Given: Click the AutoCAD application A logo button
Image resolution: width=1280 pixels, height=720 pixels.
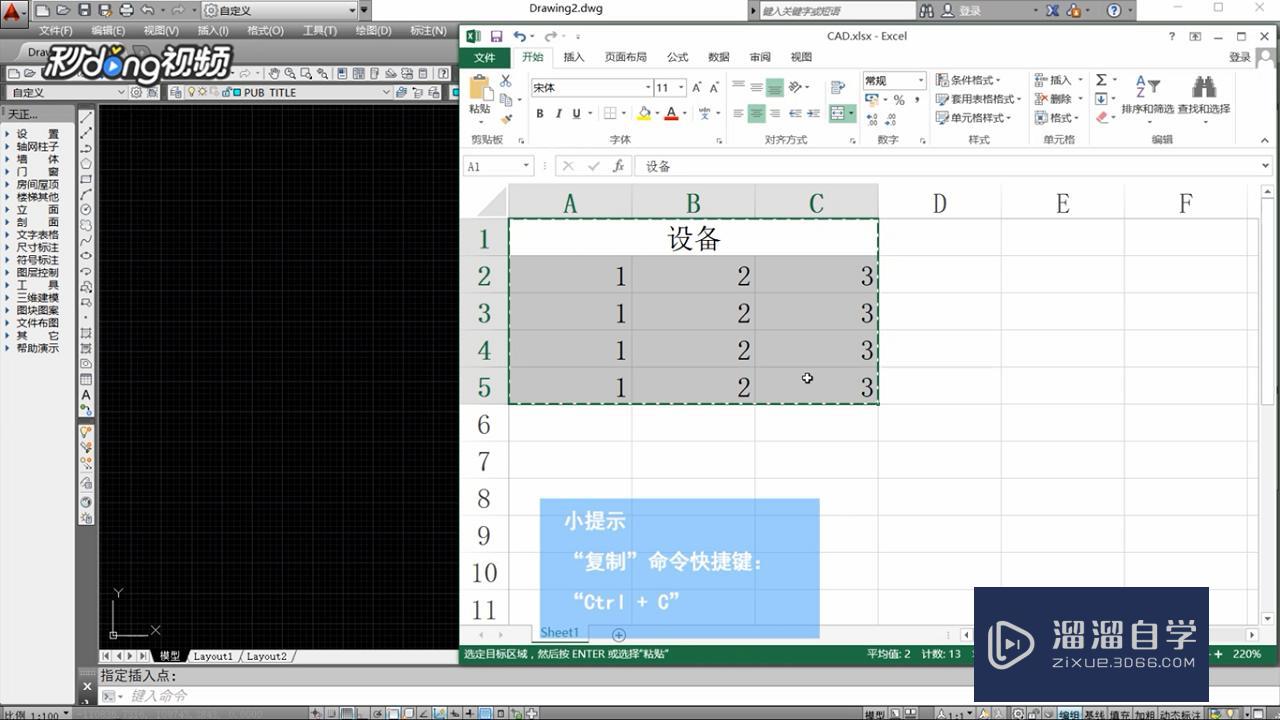Looking at the screenshot, I should pos(13,14).
